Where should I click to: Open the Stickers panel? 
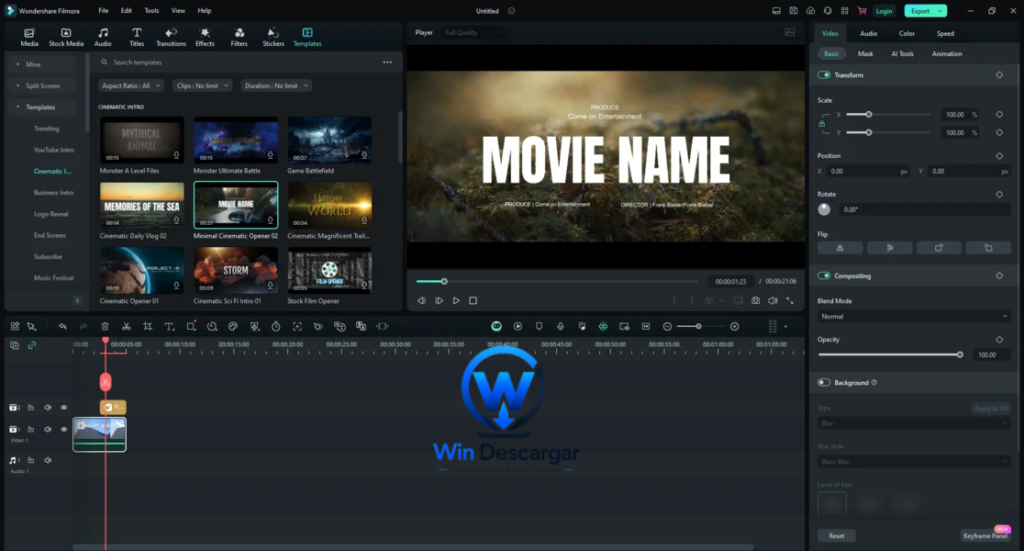(x=273, y=37)
